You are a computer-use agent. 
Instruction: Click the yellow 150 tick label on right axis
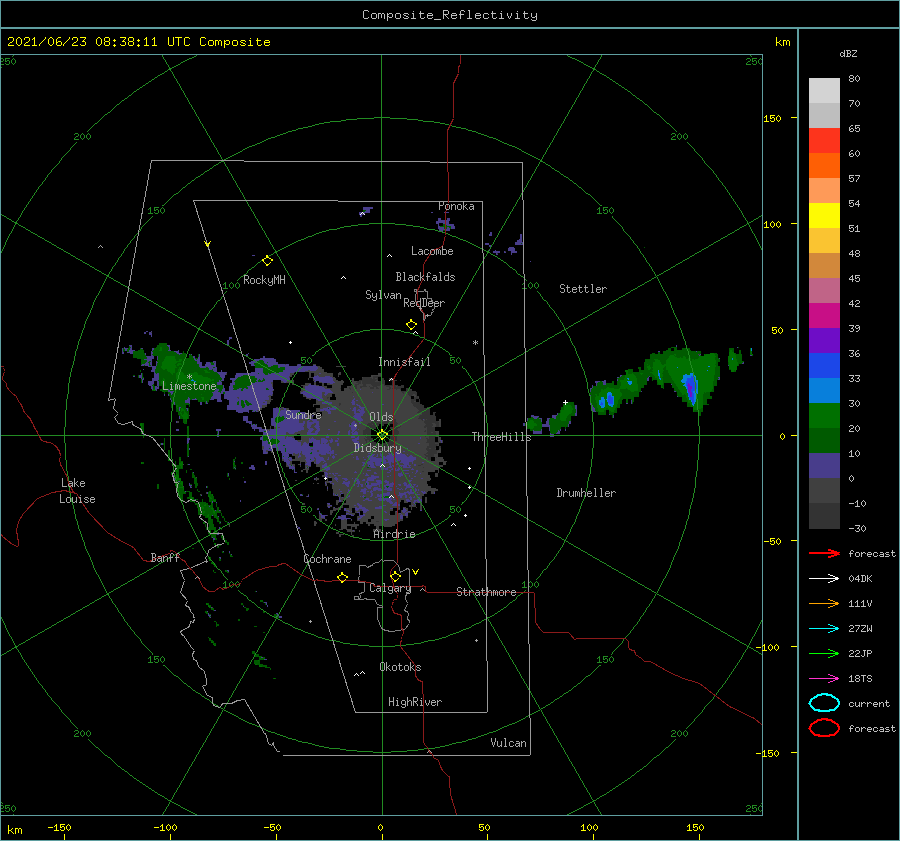coord(772,118)
